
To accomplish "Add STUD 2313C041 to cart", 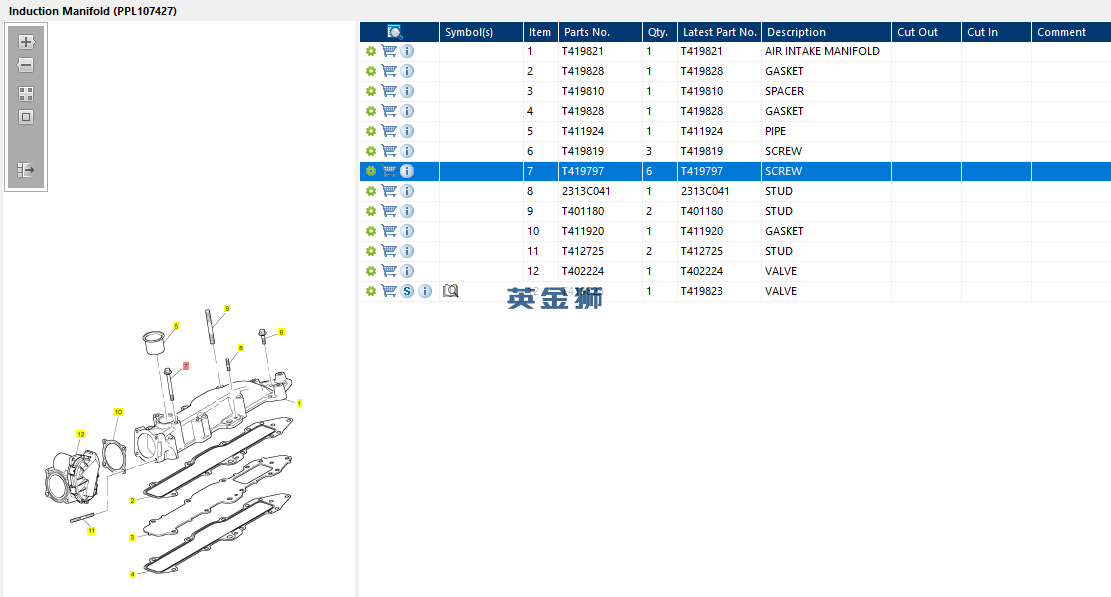I will [x=389, y=191].
